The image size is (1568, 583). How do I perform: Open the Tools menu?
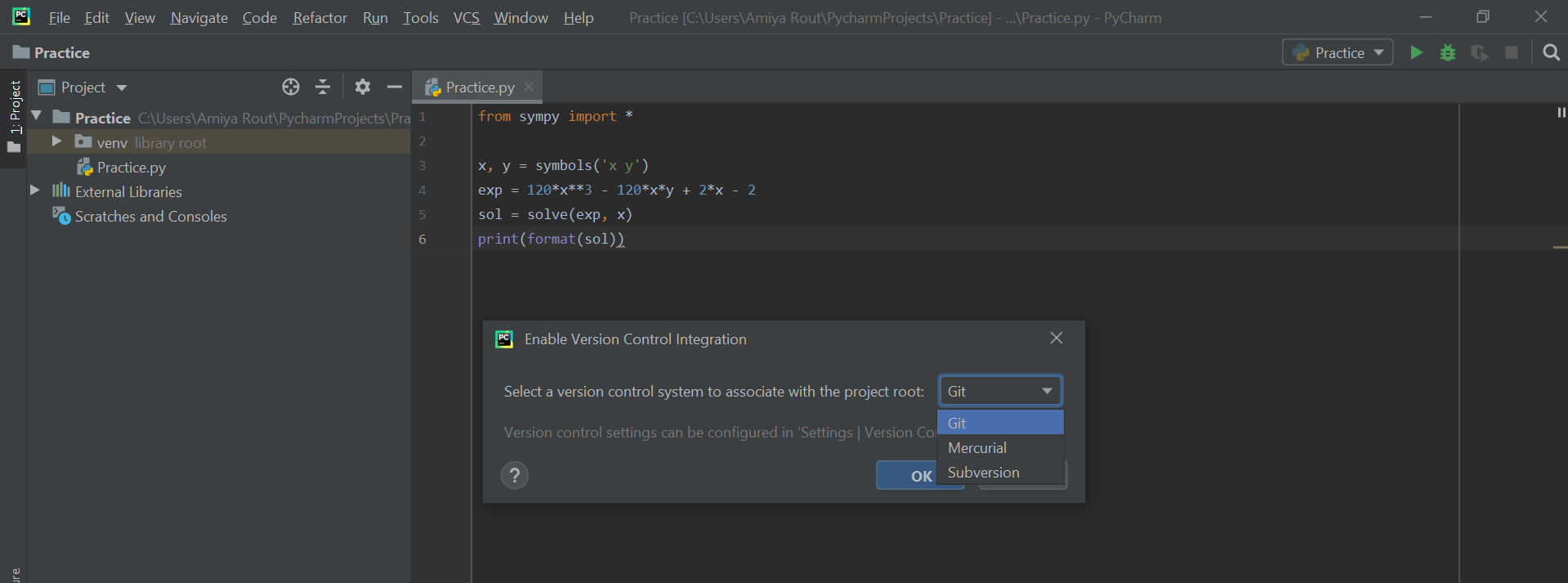coord(420,17)
